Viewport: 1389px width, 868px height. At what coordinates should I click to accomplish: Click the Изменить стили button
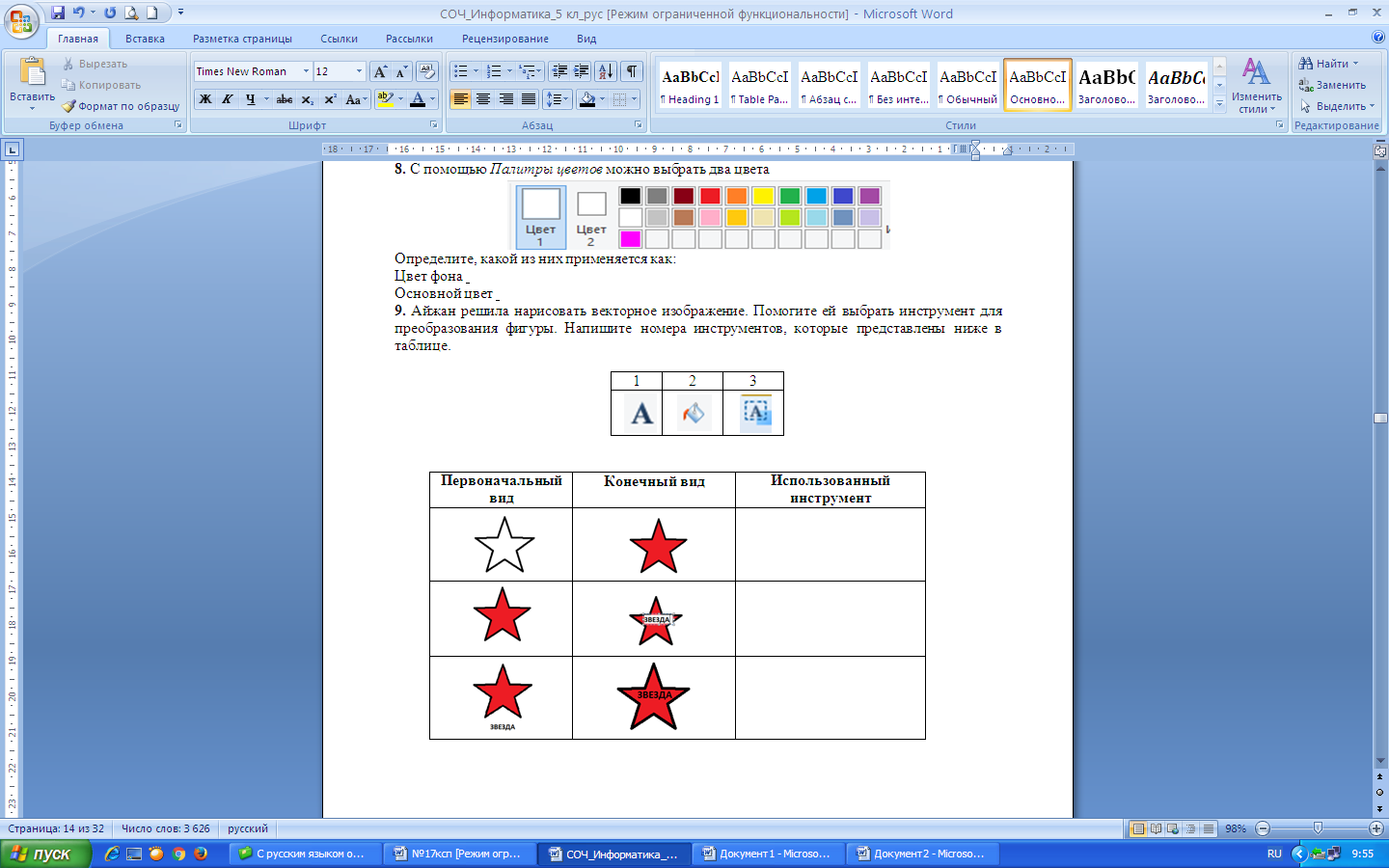click(x=1256, y=85)
